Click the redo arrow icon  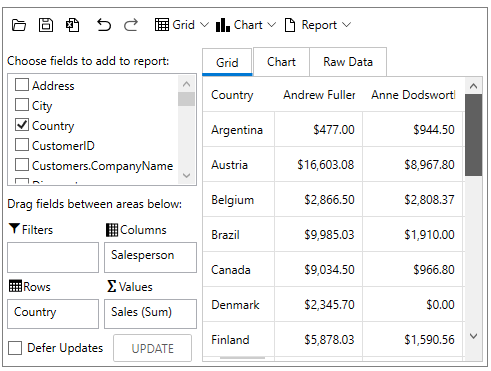pyautogui.click(x=131, y=25)
